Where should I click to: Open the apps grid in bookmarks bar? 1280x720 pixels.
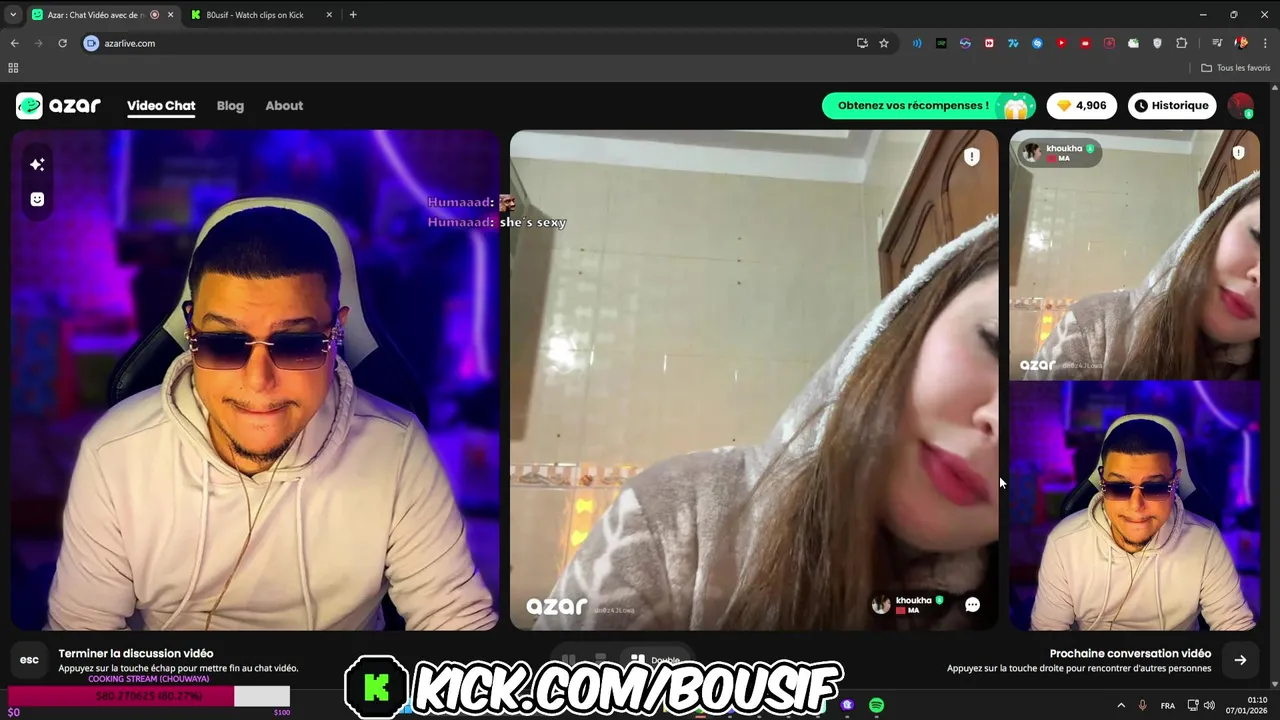13,68
